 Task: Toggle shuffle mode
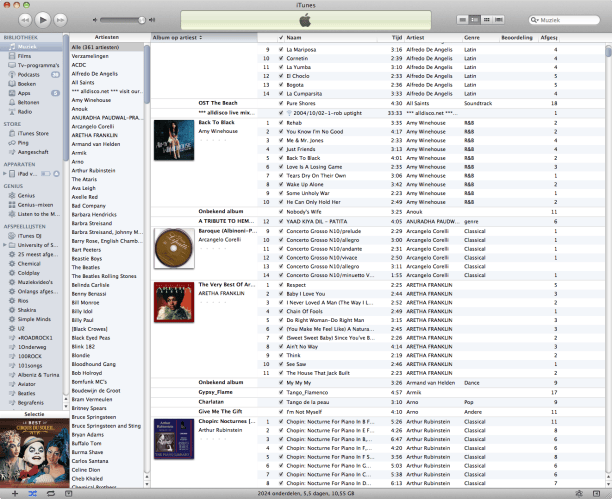pyautogui.click(x=32, y=494)
